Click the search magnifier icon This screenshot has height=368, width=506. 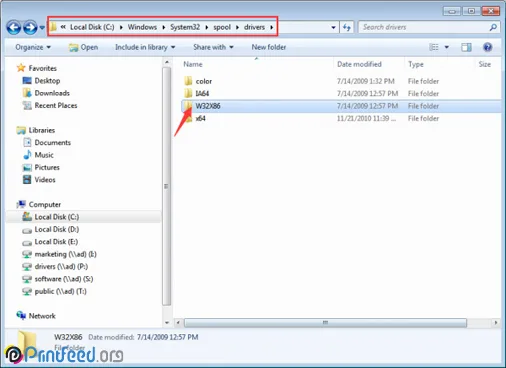click(493, 27)
